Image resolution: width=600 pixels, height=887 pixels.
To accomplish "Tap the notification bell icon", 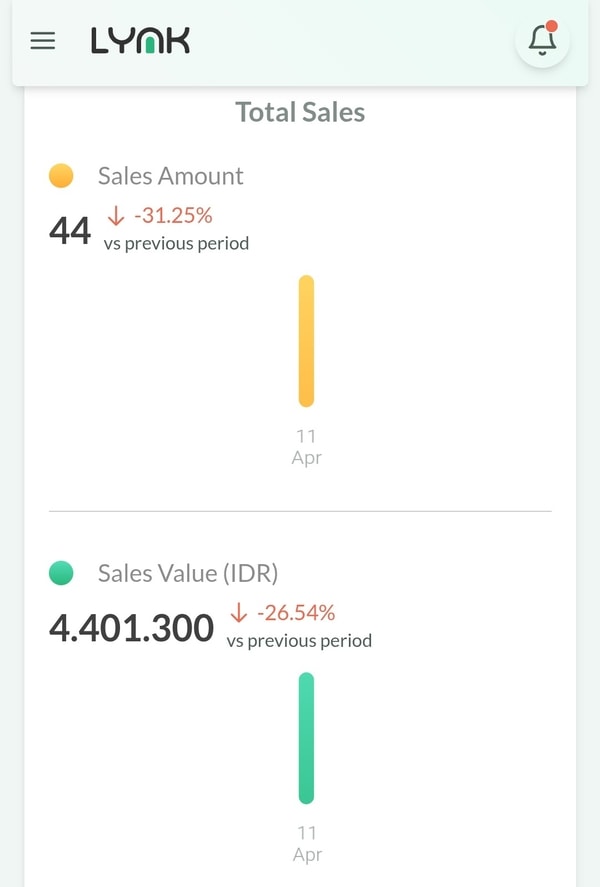I will [x=542, y=41].
